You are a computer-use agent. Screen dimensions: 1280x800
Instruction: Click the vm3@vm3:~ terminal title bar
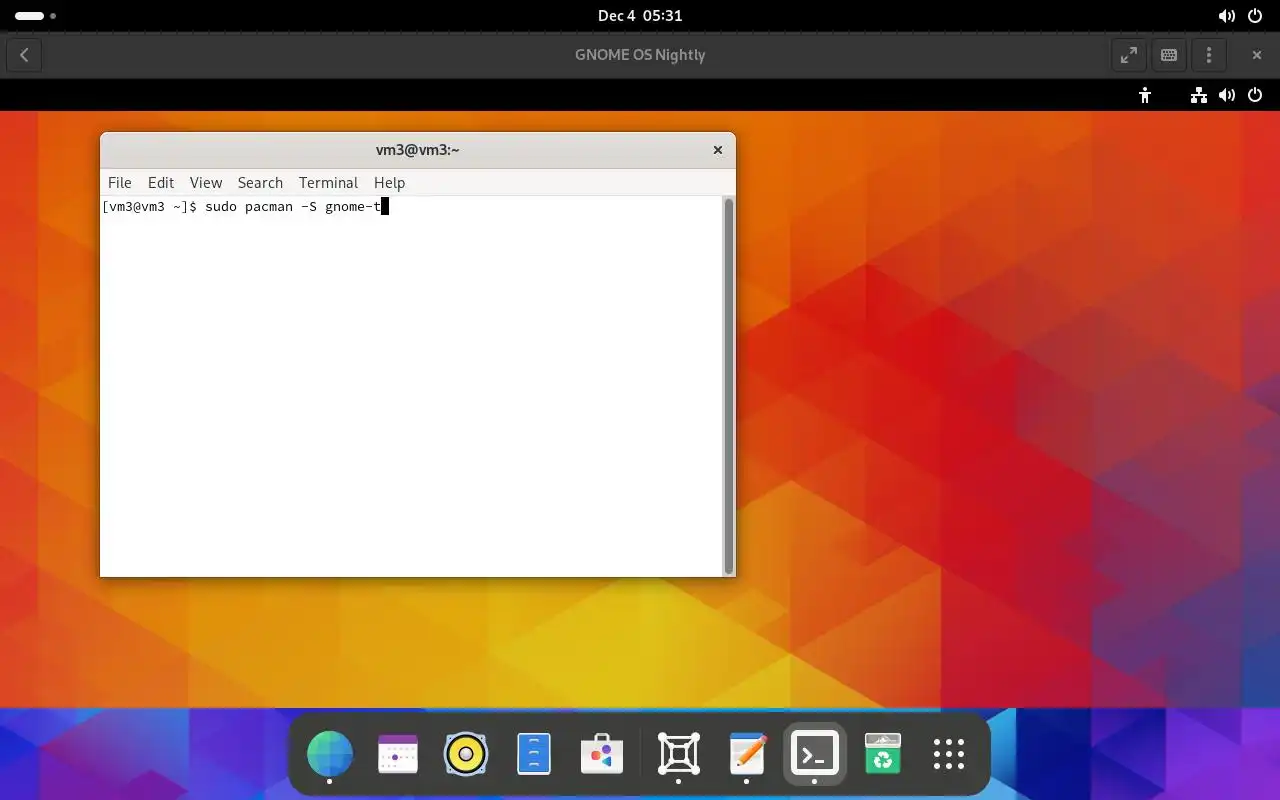coord(417,150)
